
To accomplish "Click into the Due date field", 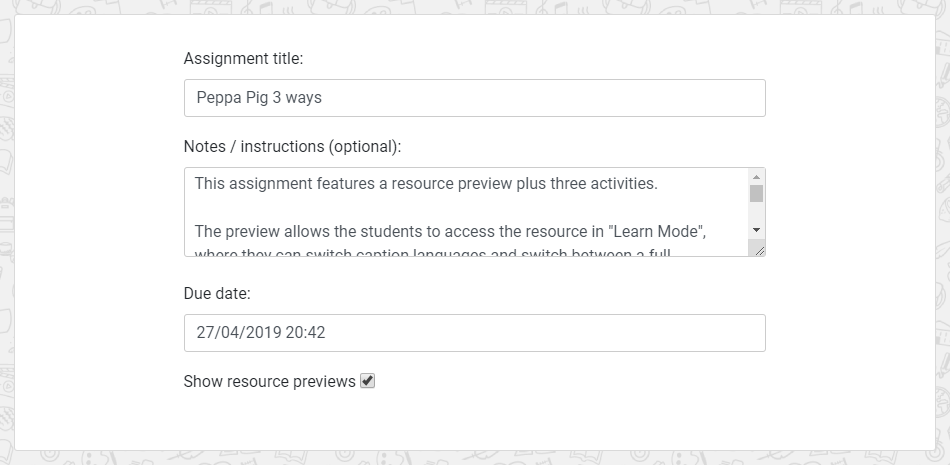I will point(474,333).
